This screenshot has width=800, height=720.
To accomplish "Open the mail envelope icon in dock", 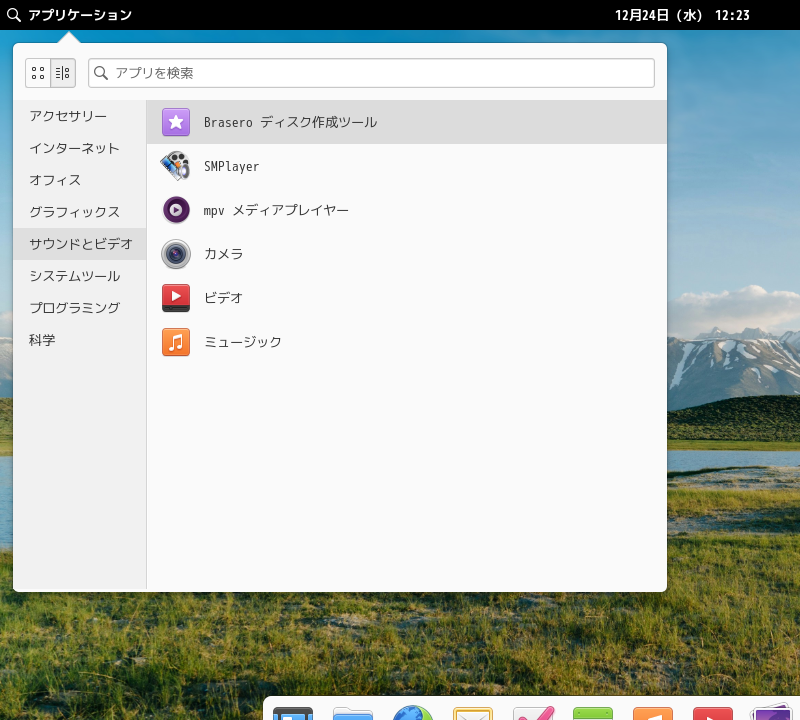I will [472, 712].
